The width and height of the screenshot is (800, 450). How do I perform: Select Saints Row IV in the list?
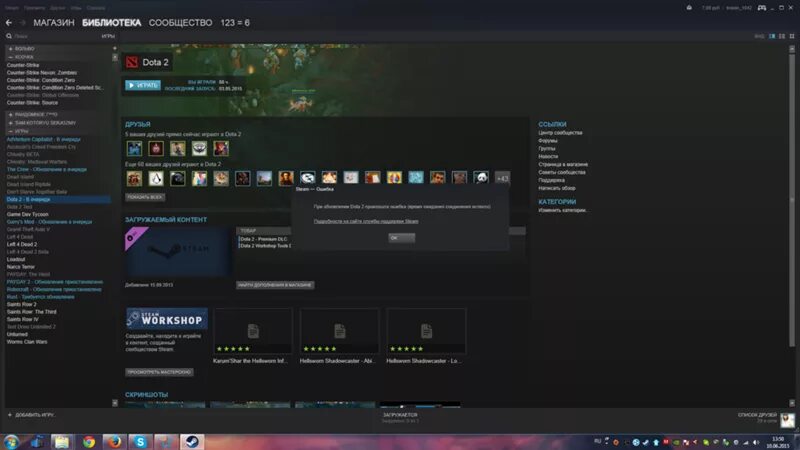click(22, 319)
